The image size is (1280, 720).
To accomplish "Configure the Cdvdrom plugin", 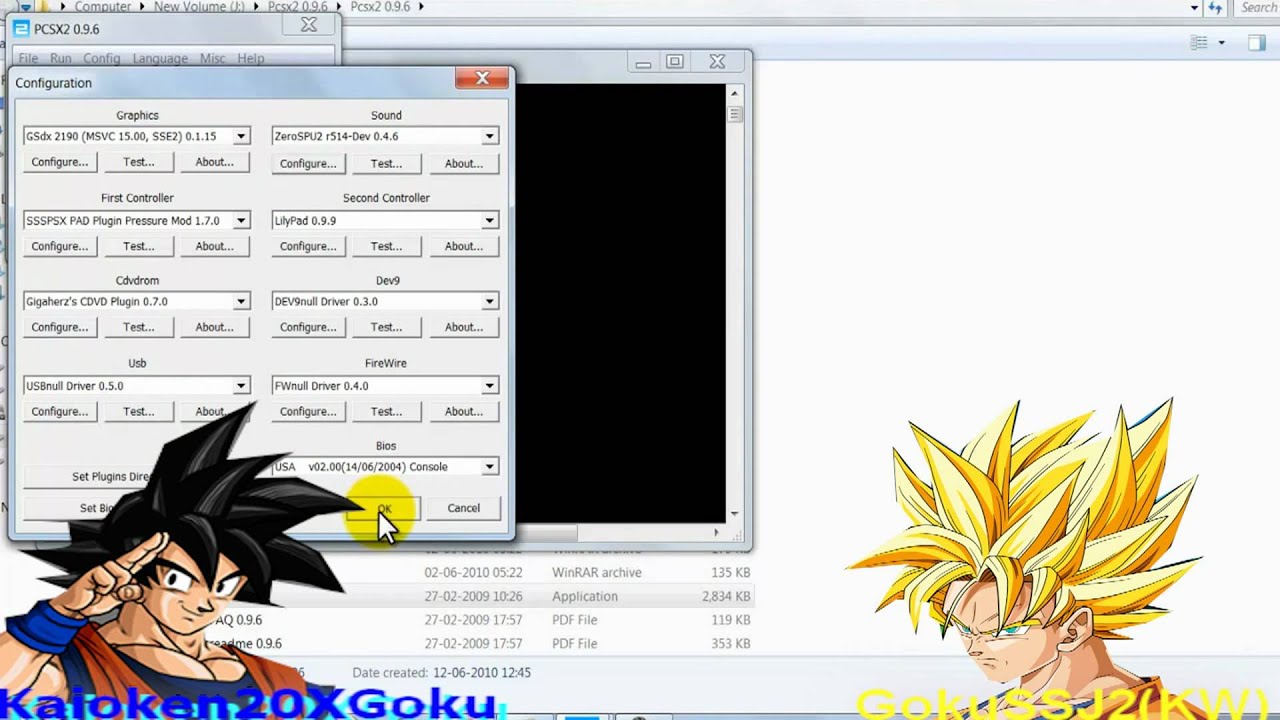I will pos(59,327).
